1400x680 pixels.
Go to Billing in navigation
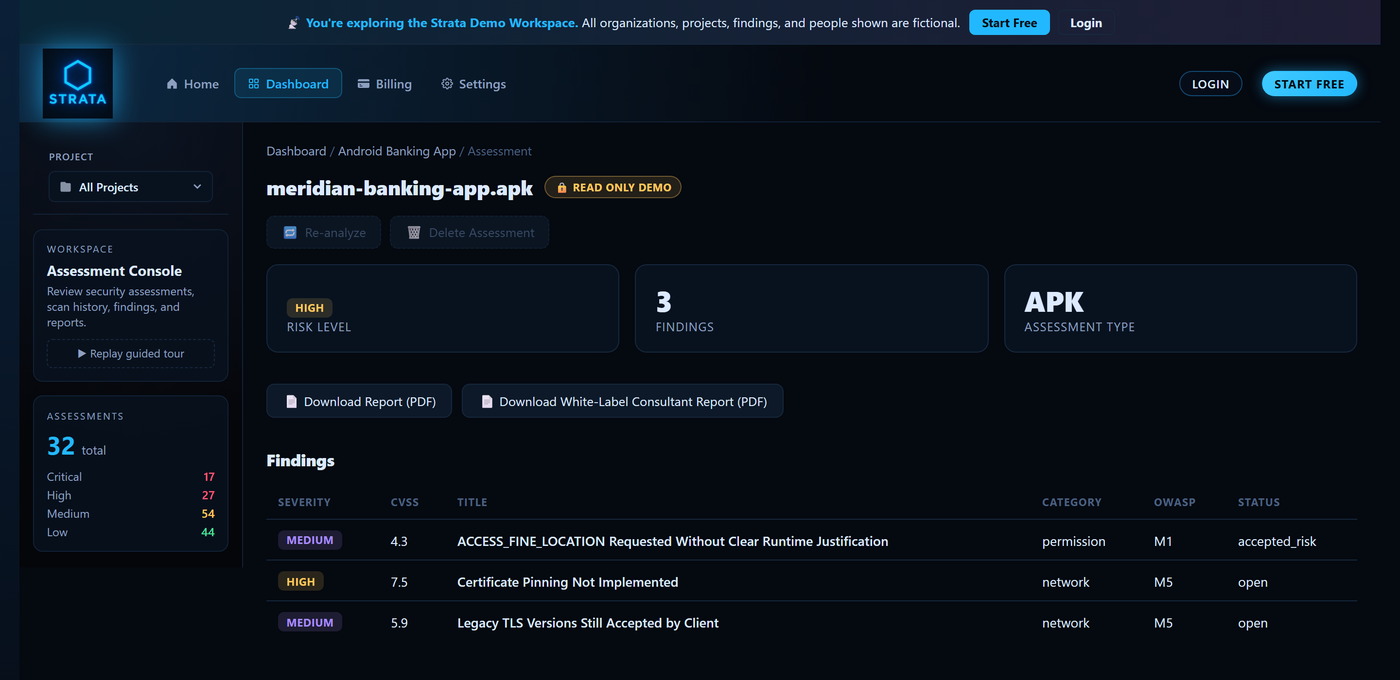(384, 84)
